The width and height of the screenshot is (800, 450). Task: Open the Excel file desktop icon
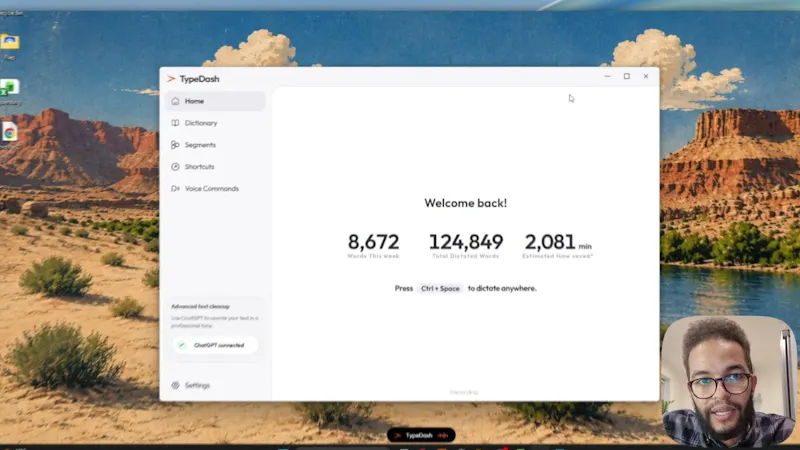click(10, 88)
